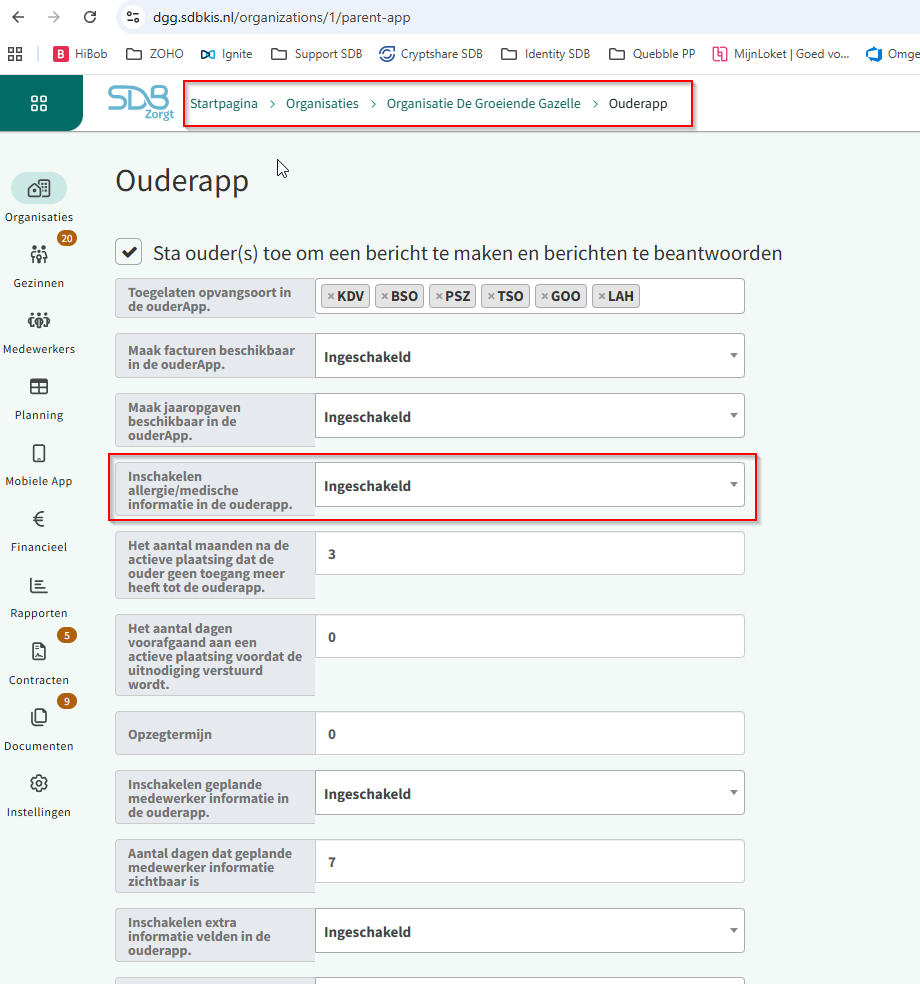Open the Support SDB bookmark folder

[317, 54]
